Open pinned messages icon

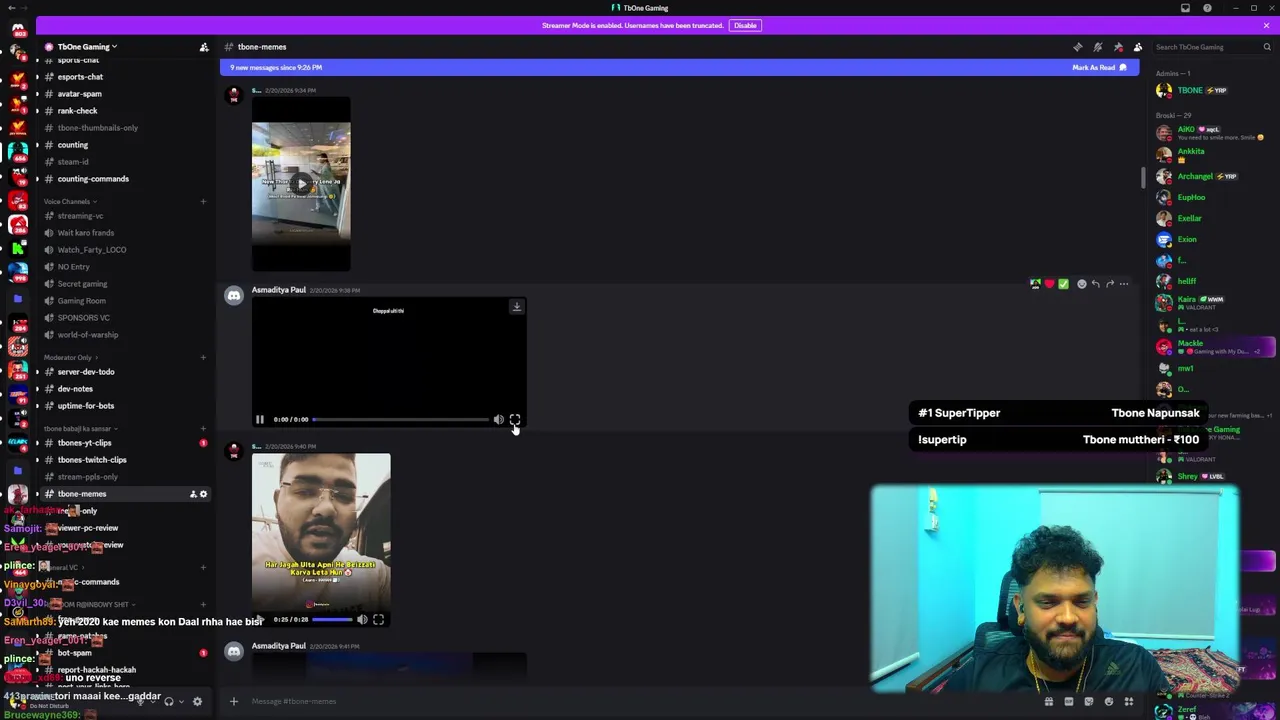(x=1118, y=47)
